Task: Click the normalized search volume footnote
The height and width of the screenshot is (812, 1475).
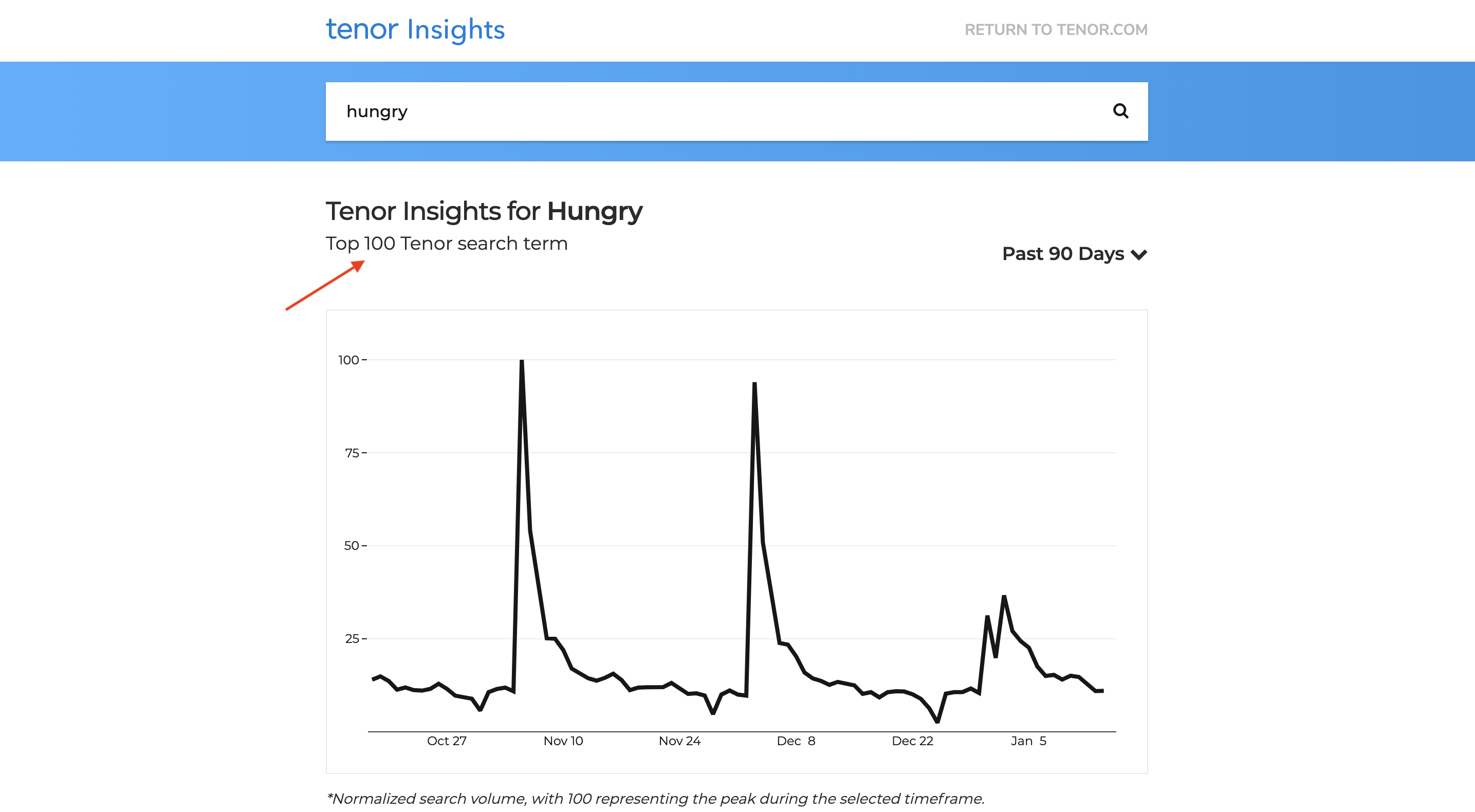Action: (656, 798)
